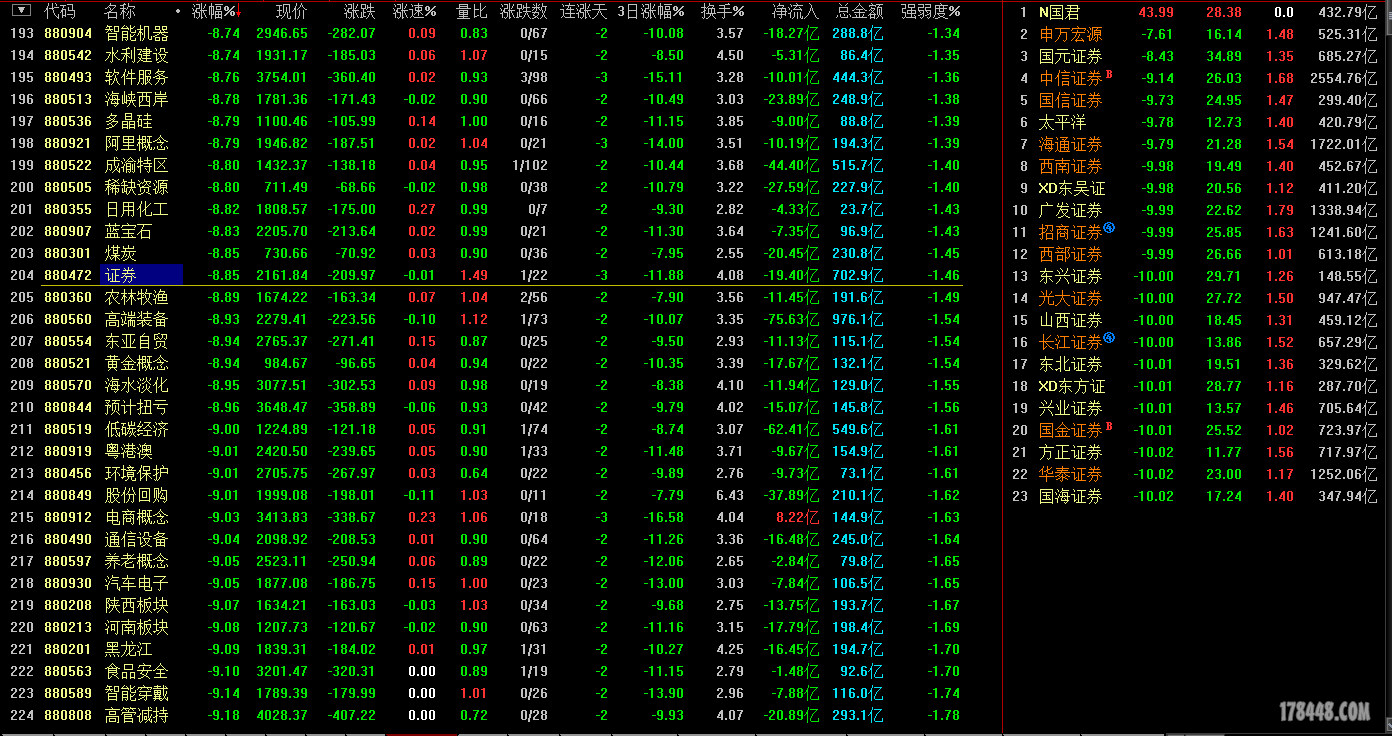
Task: Select the 多晶硅 sector name
Action: pos(129,121)
